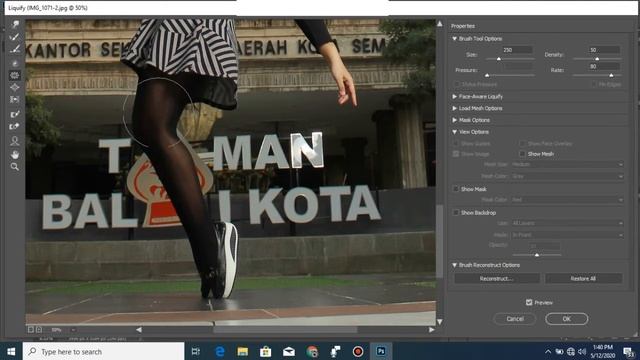The image size is (640, 360).
Task: Toggle the Pin Edges checkbox
Action: point(594,84)
